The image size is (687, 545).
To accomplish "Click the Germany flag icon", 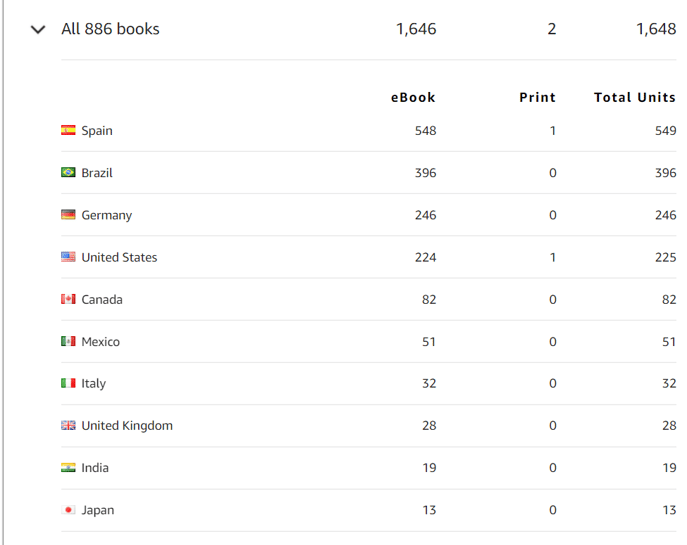I will [68, 215].
